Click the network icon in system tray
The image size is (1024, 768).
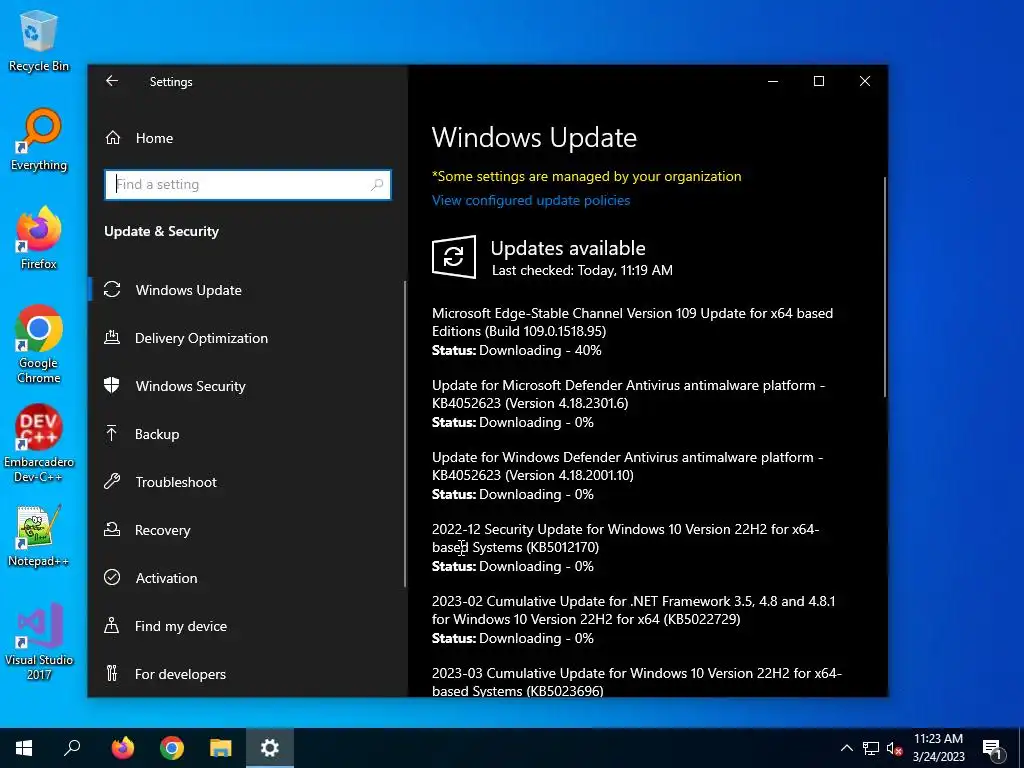pos(871,748)
